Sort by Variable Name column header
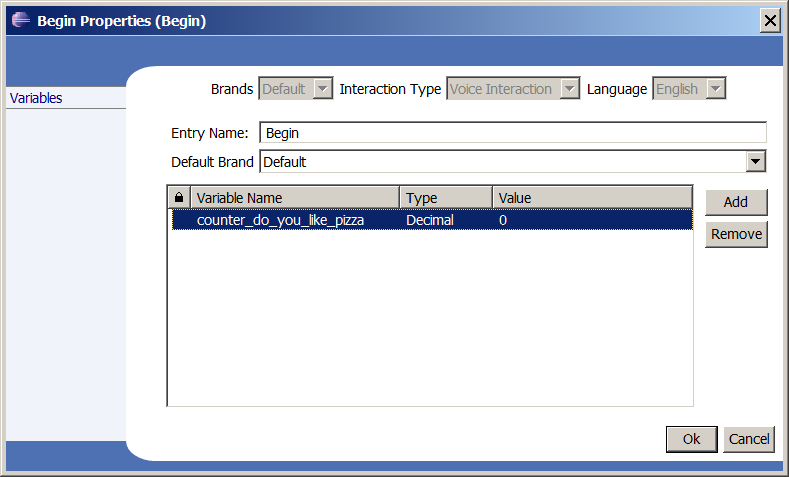789x477 pixels. (x=295, y=198)
